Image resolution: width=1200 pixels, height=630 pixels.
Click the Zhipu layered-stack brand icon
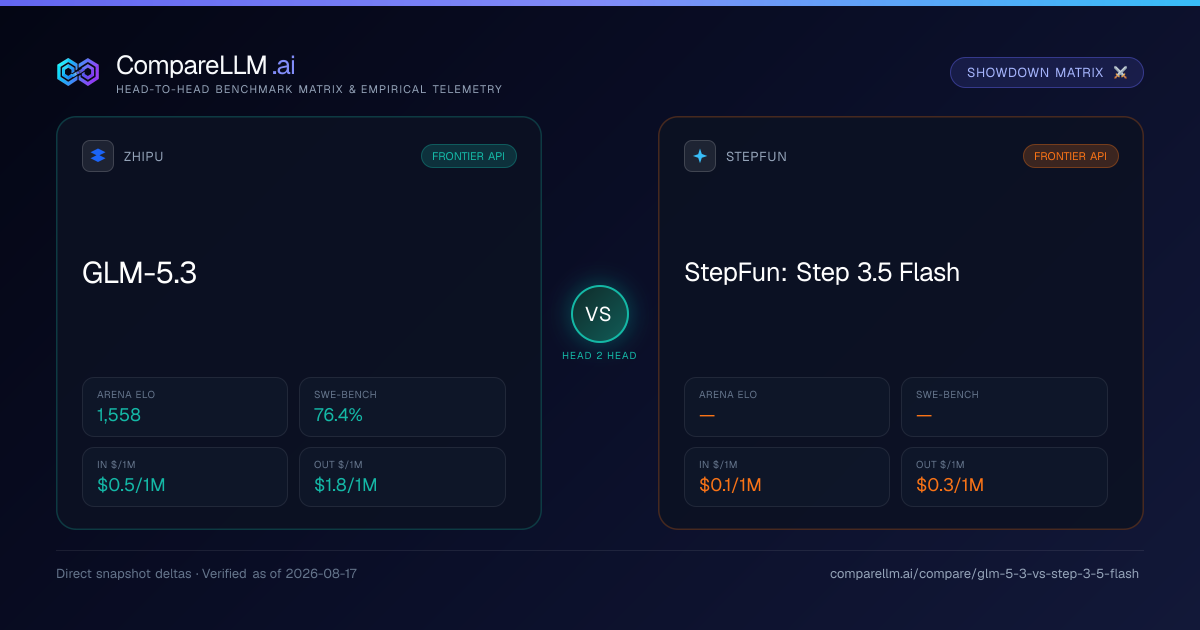point(98,156)
